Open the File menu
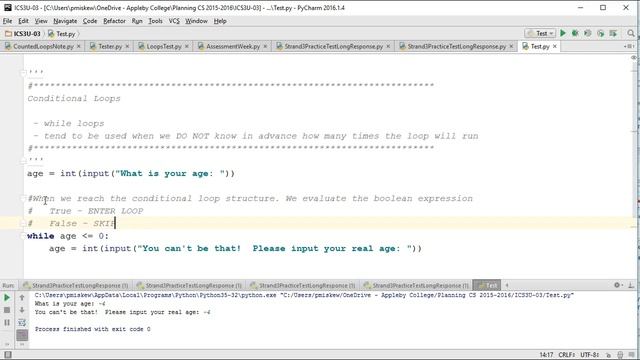 pos(7,21)
